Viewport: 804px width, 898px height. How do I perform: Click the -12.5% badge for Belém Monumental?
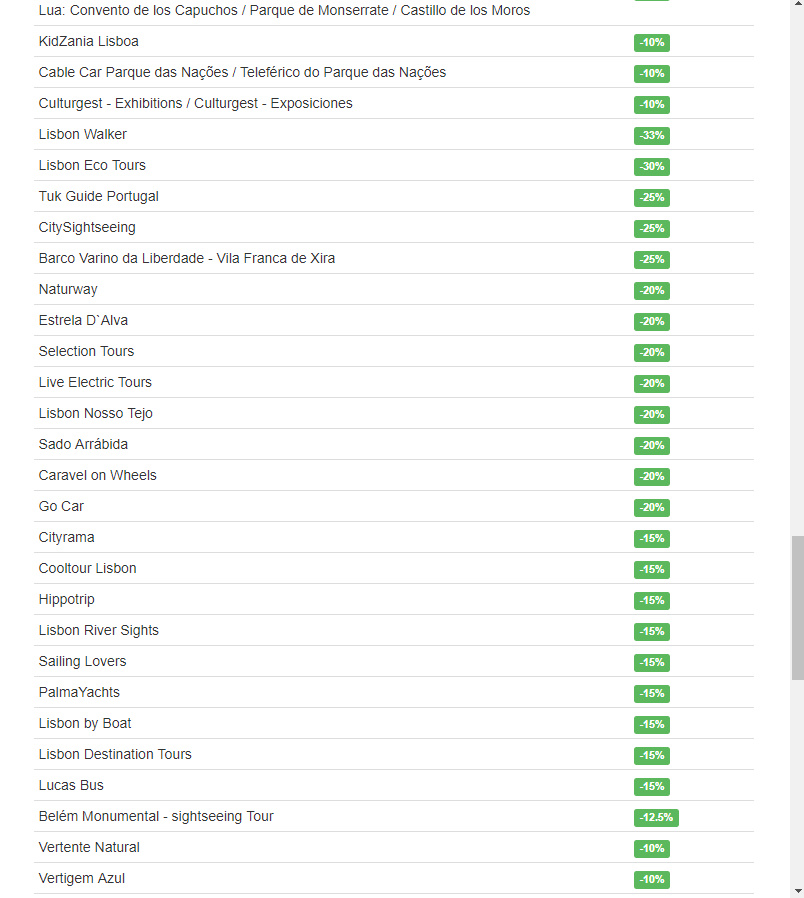tap(656, 817)
